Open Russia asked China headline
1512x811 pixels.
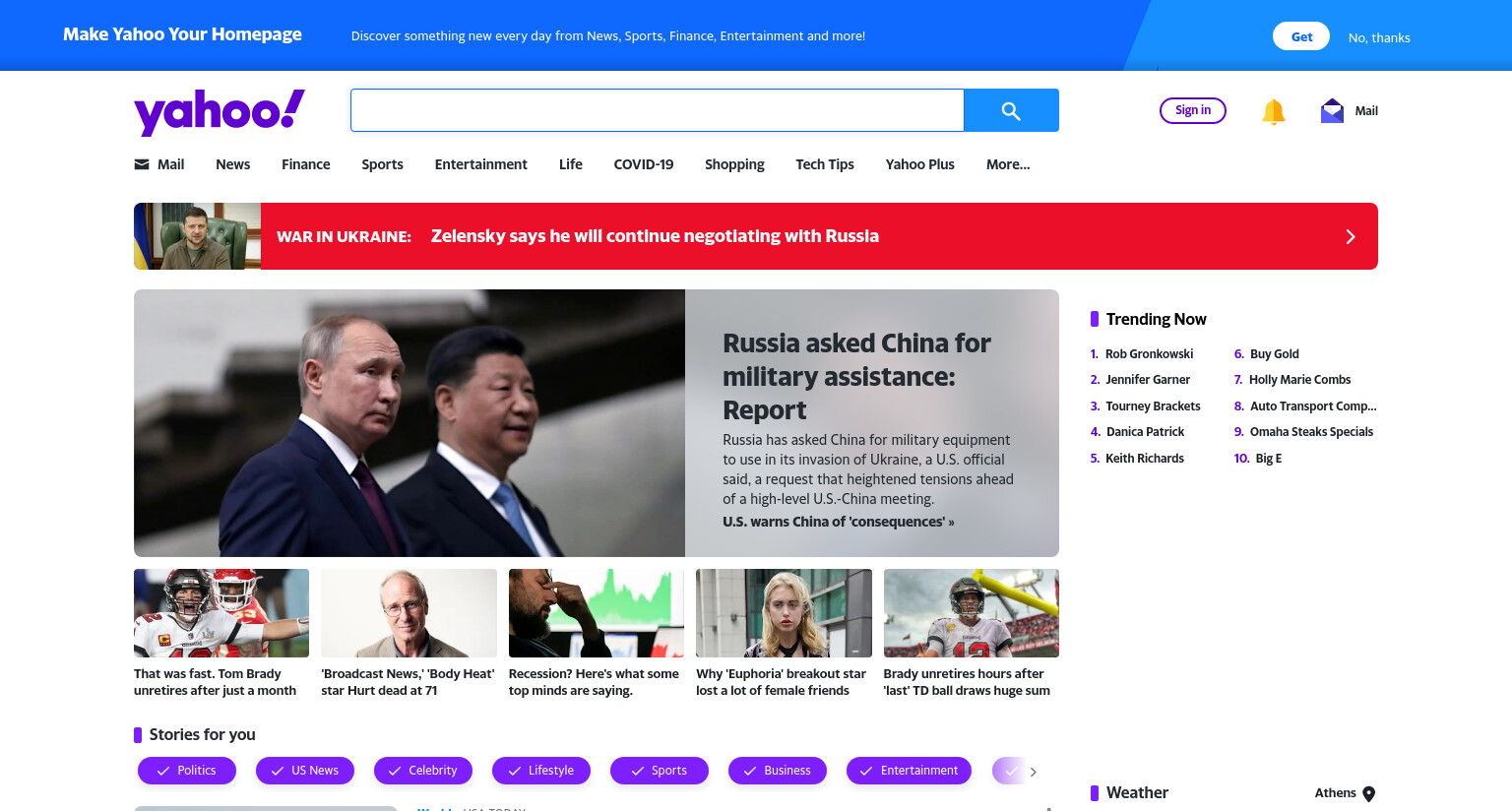point(856,376)
